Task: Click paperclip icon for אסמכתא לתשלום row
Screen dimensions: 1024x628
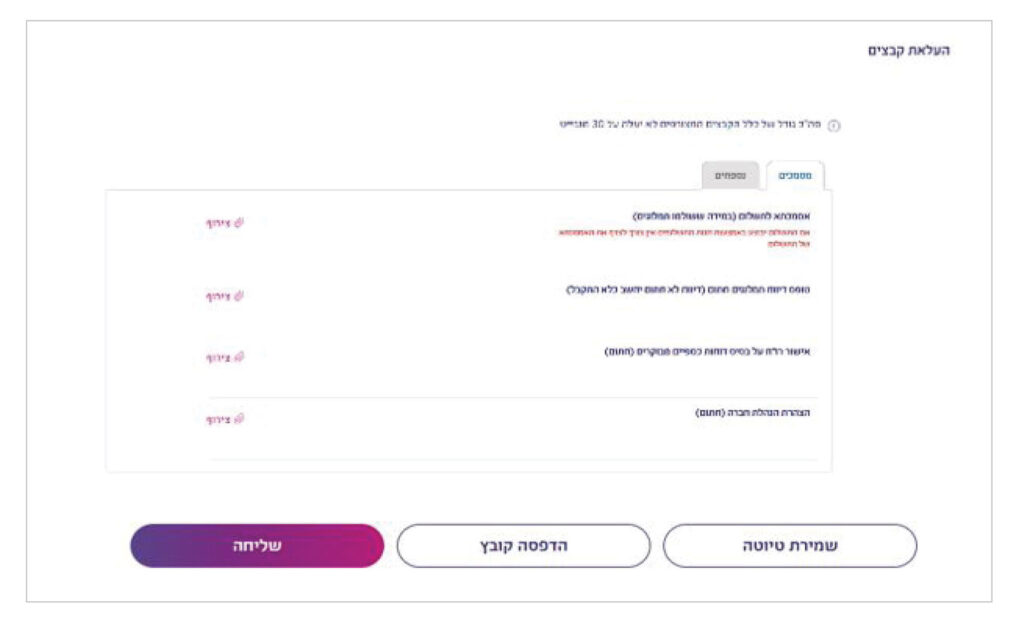Action: click(x=239, y=223)
